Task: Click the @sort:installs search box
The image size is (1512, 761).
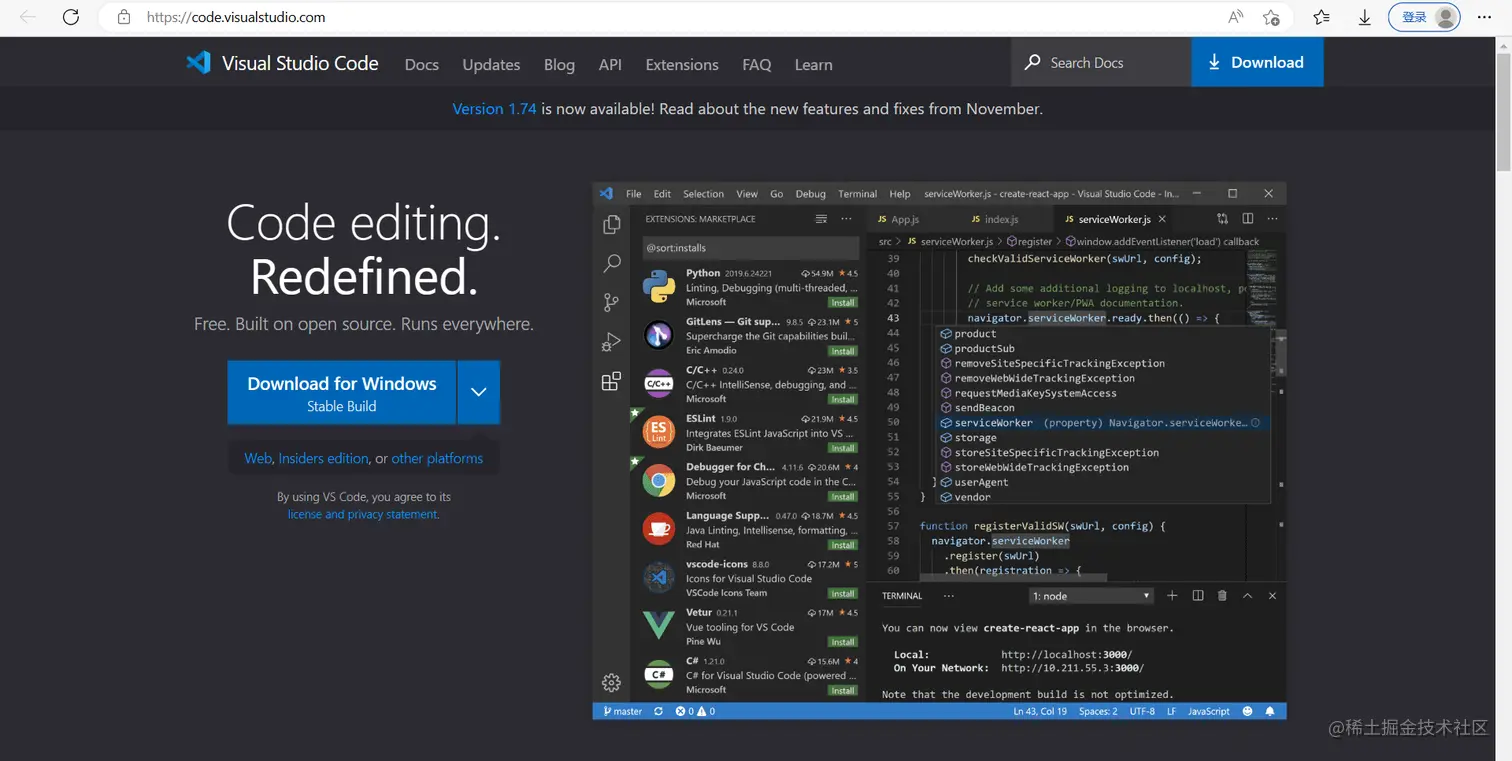Action: pyautogui.click(x=751, y=248)
